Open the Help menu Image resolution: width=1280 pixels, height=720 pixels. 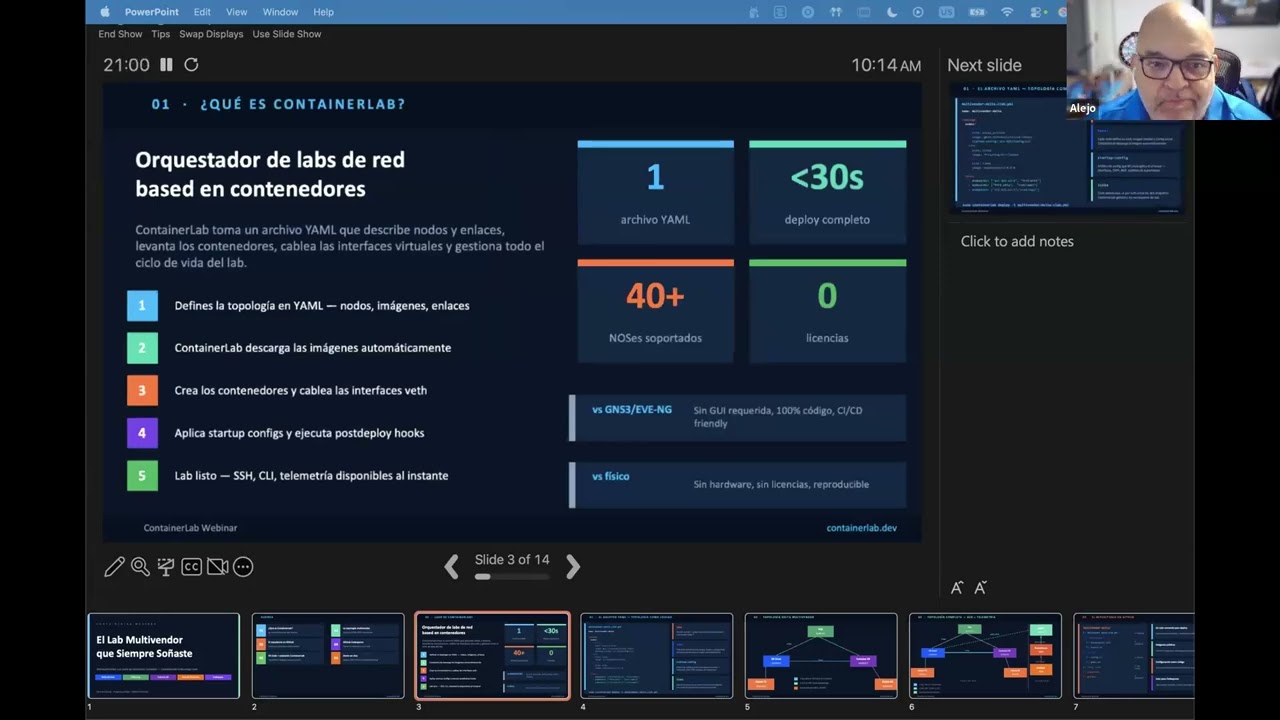click(323, 12)
